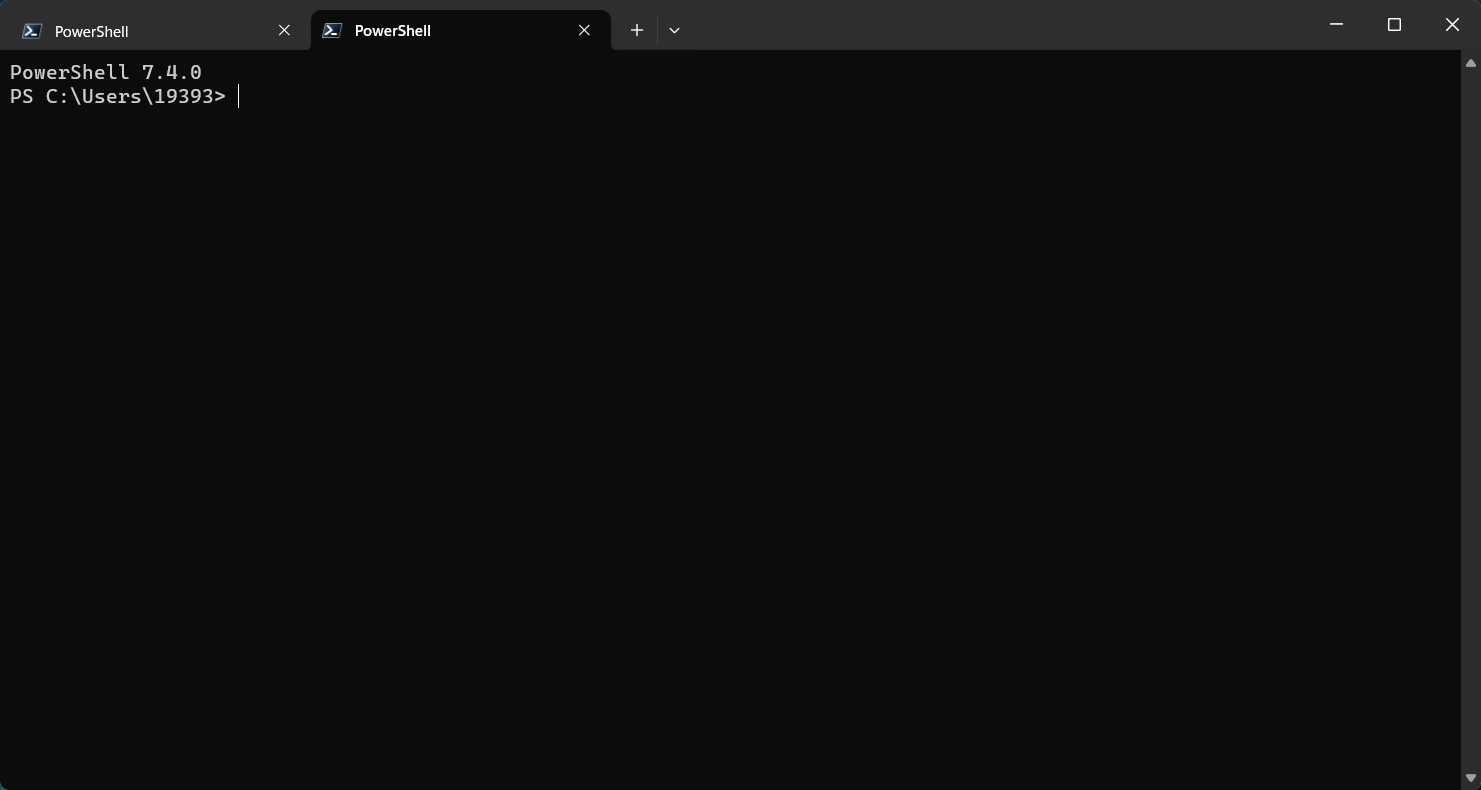Select the active second PowerShell tab

tap(460, 31)
